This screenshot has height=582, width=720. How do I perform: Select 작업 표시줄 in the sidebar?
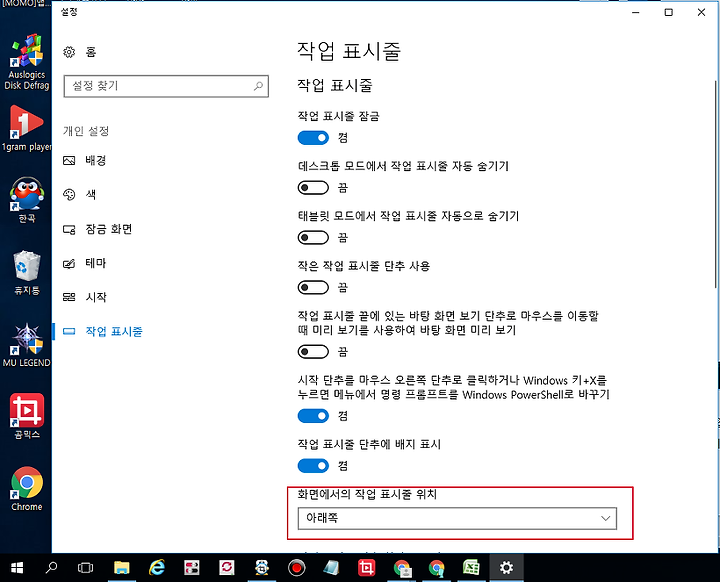114,331
